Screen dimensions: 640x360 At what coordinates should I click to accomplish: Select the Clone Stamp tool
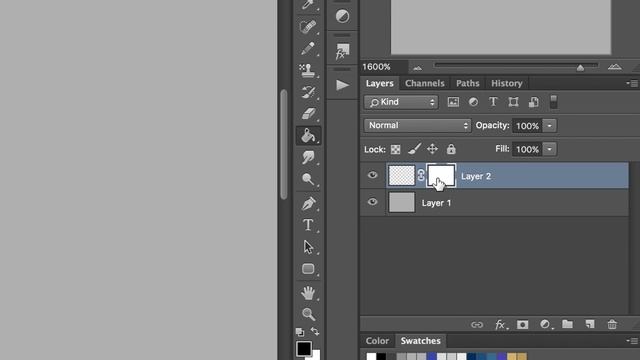[308, 70]
